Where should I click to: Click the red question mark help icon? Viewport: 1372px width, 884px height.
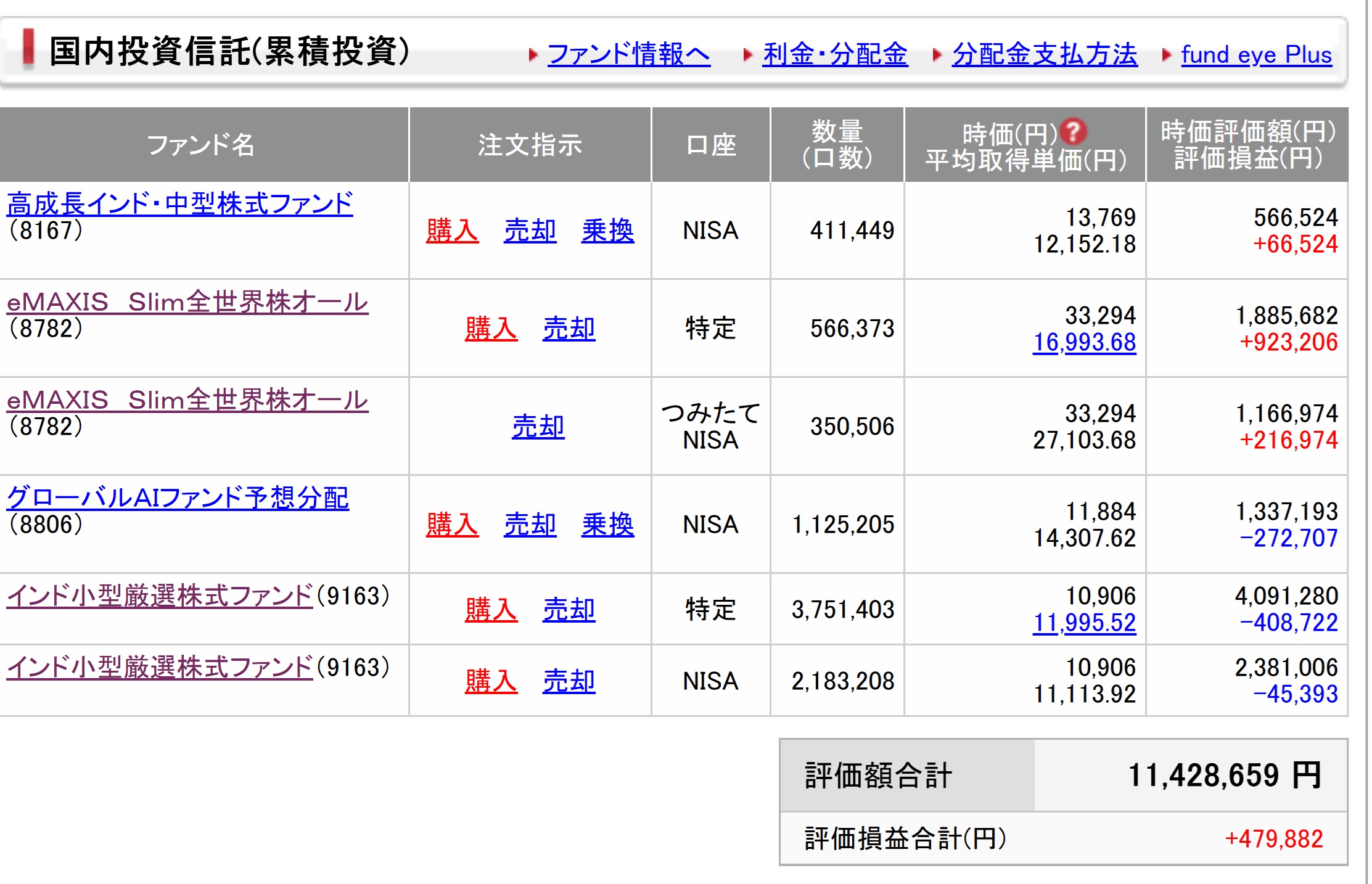[1074, 131]
